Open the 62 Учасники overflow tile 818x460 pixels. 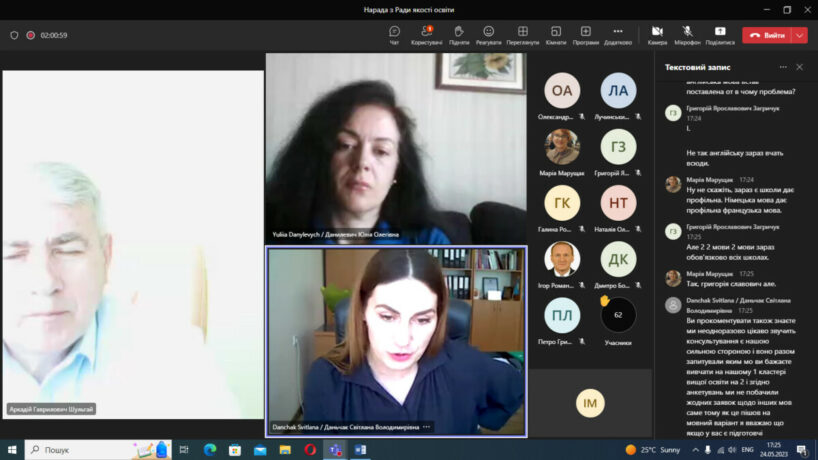[x=618, y=315]
